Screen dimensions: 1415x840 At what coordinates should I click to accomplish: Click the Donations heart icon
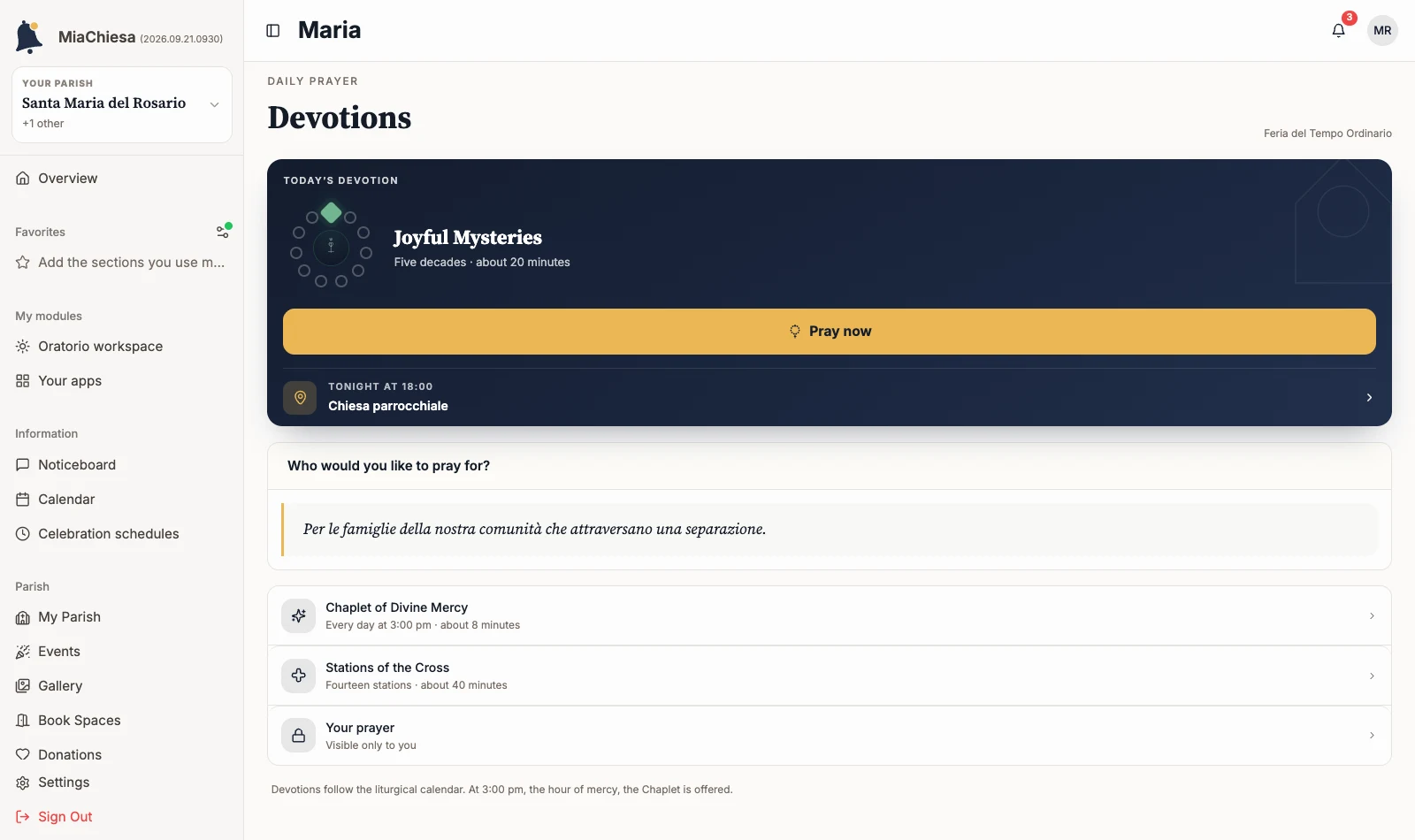pyautogui.click(x=23, y=755)
